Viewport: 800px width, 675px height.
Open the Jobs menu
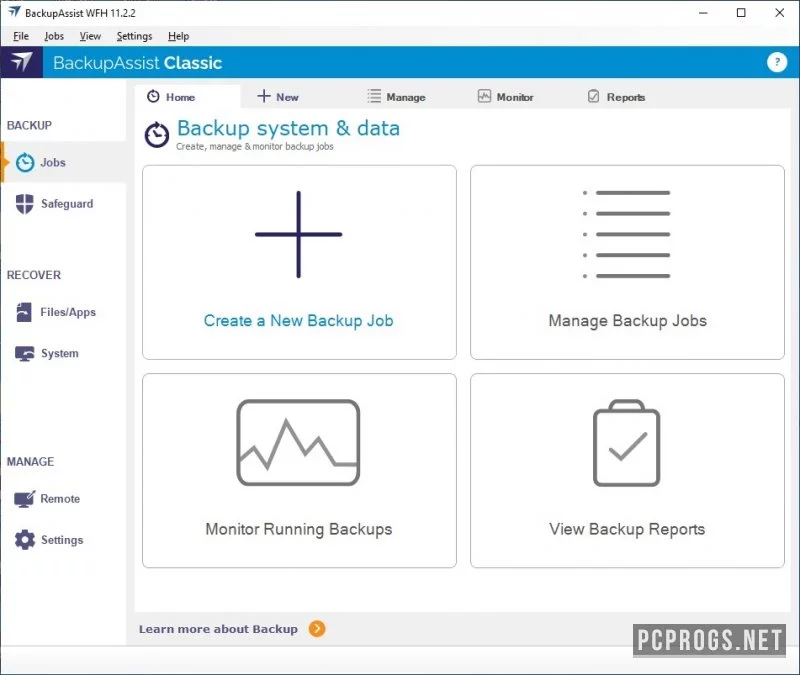(x=54, y=36)
